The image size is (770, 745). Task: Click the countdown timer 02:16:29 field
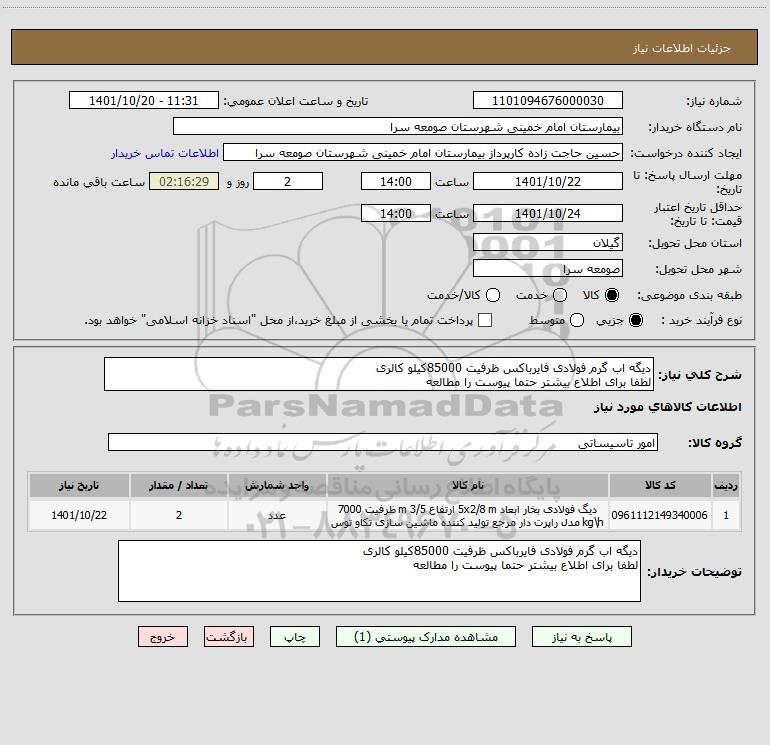pyautogui.click(x=184, y=181)
